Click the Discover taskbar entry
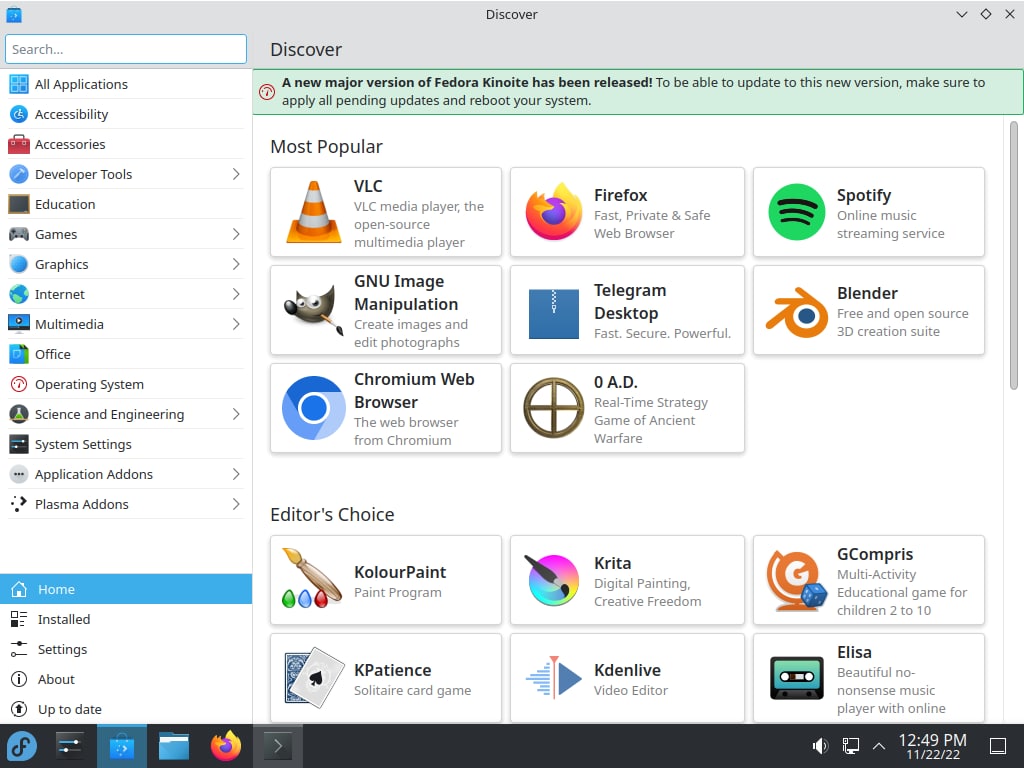Screen dimensions: 1024x768 click(121, 746)
